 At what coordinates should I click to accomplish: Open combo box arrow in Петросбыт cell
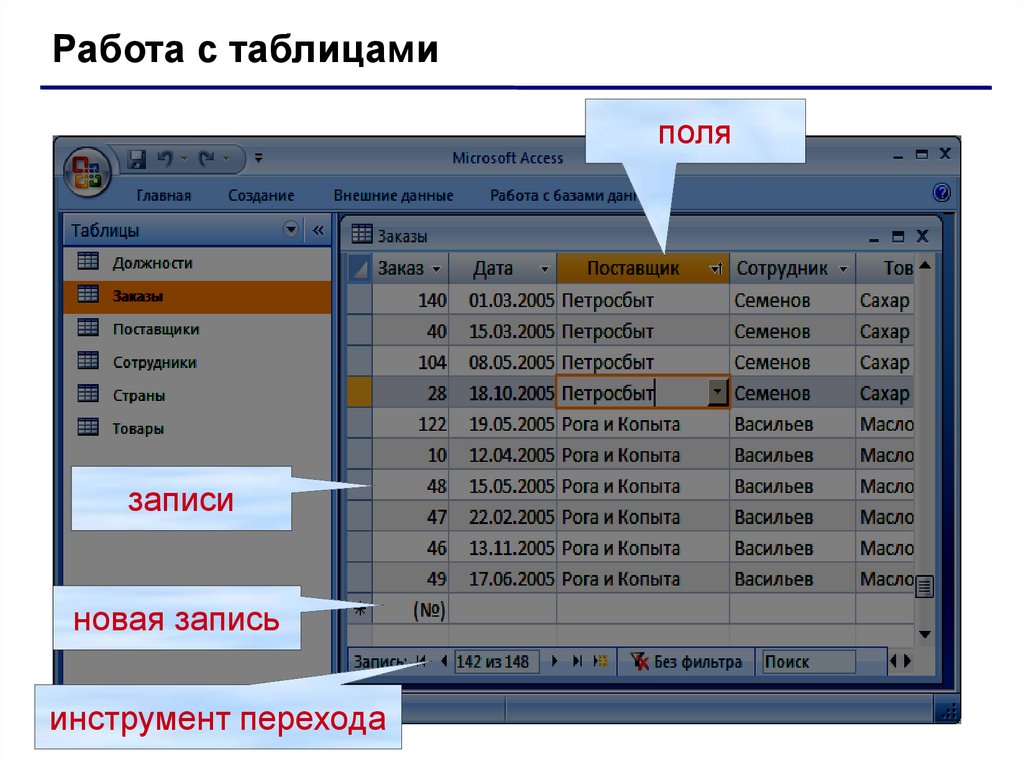click(718, 393)
